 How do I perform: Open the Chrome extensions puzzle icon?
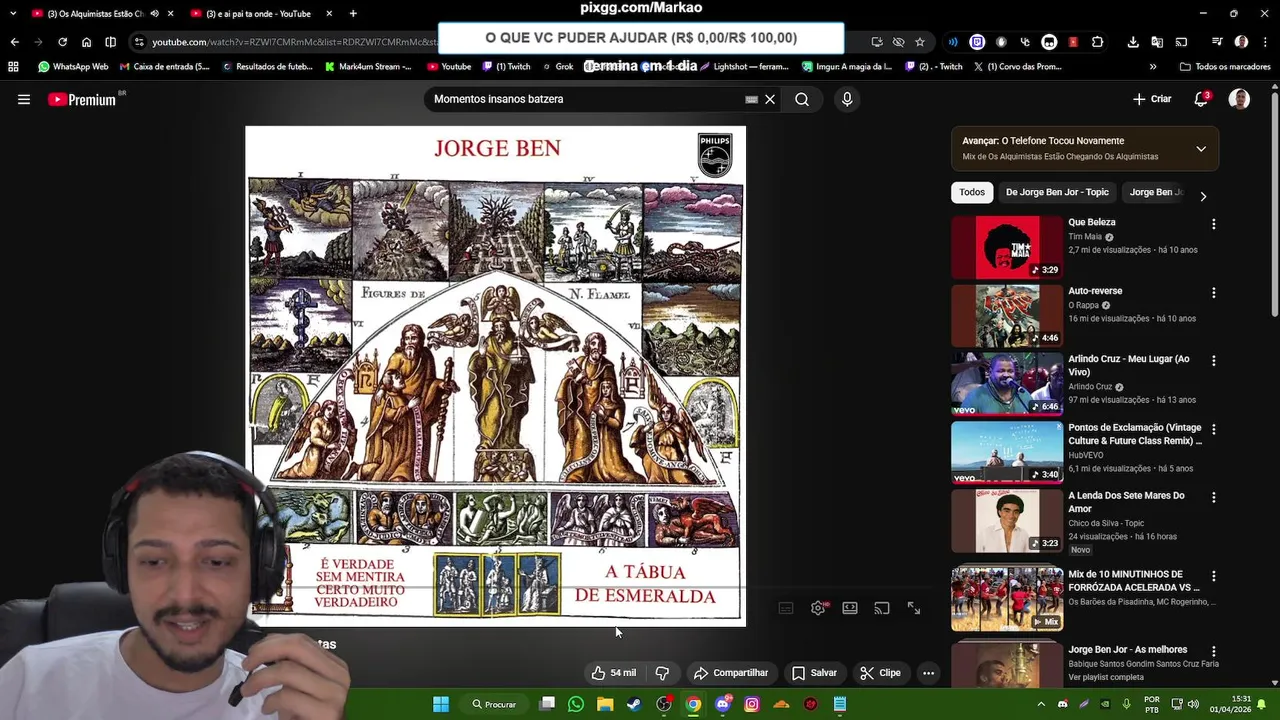1098,42
